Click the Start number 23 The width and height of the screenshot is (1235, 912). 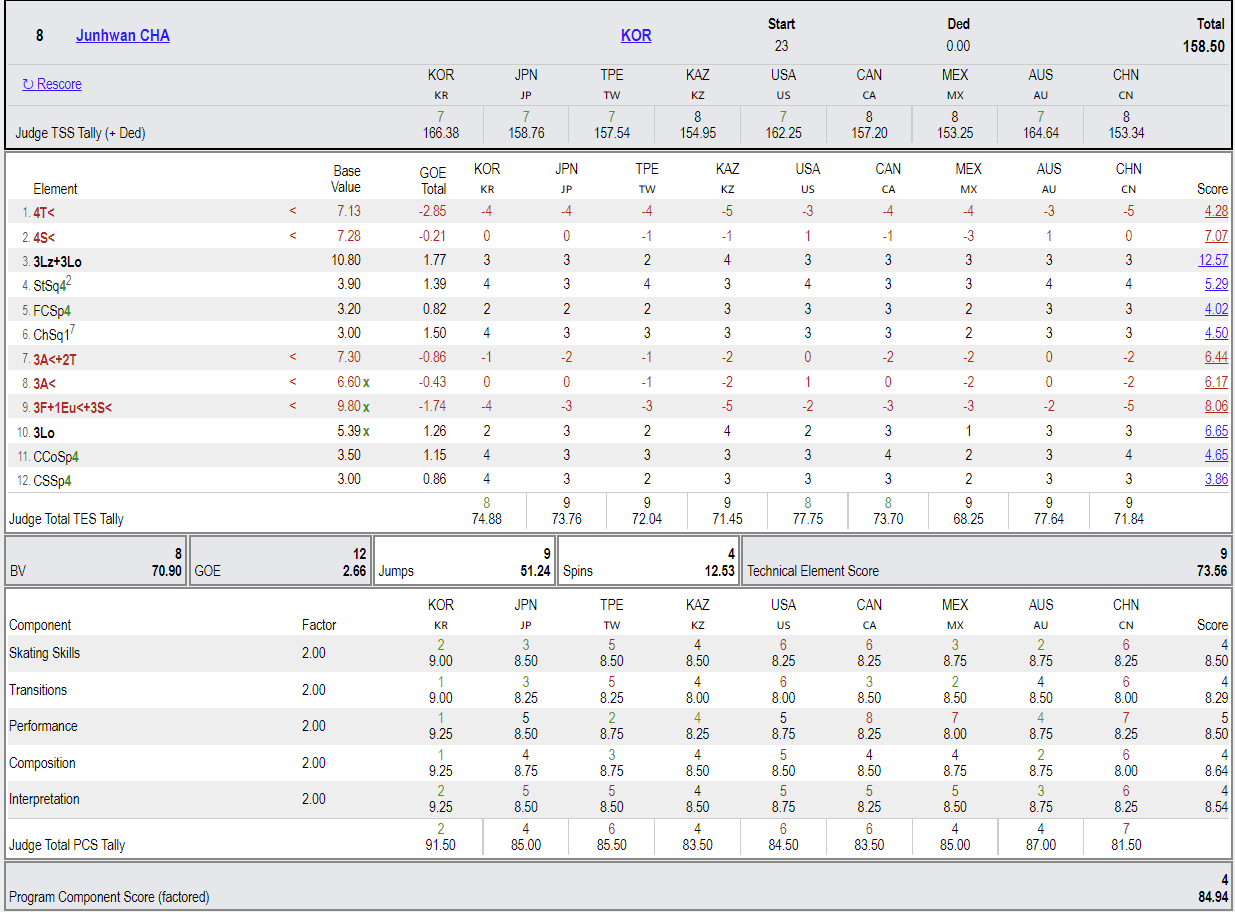(781, 45)
